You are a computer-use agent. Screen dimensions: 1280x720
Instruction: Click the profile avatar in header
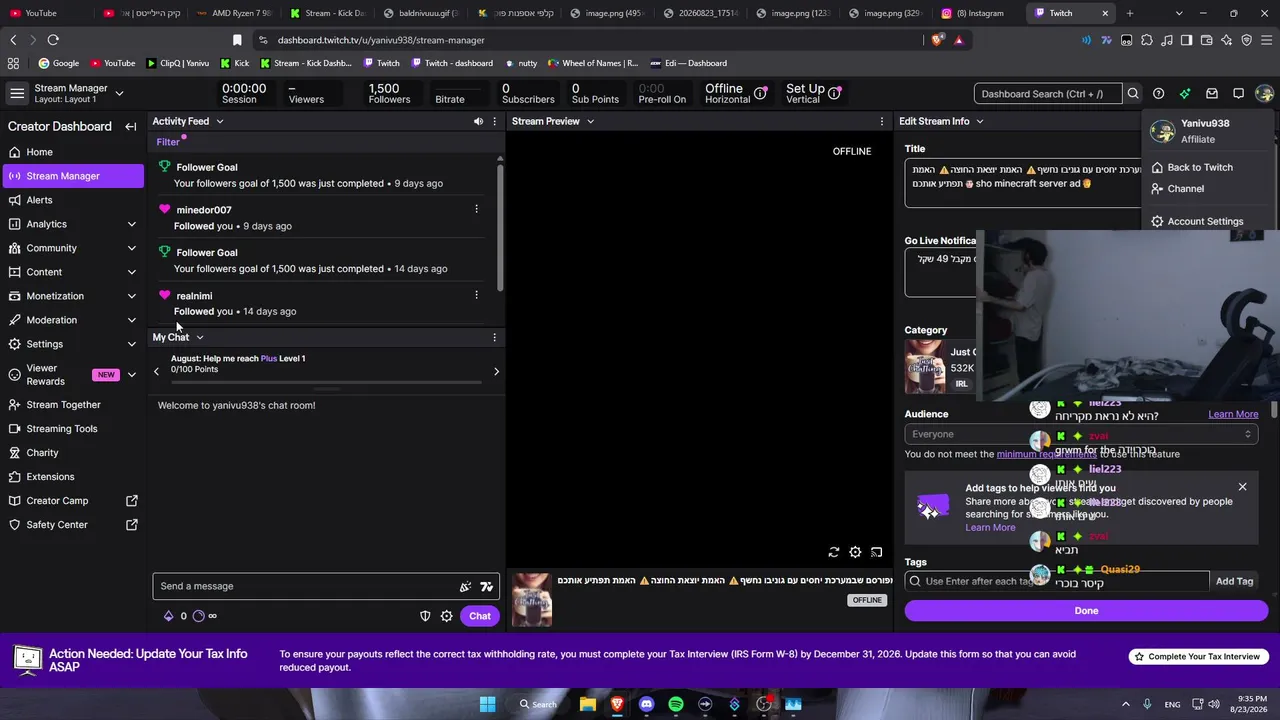tap(1264, 94)
